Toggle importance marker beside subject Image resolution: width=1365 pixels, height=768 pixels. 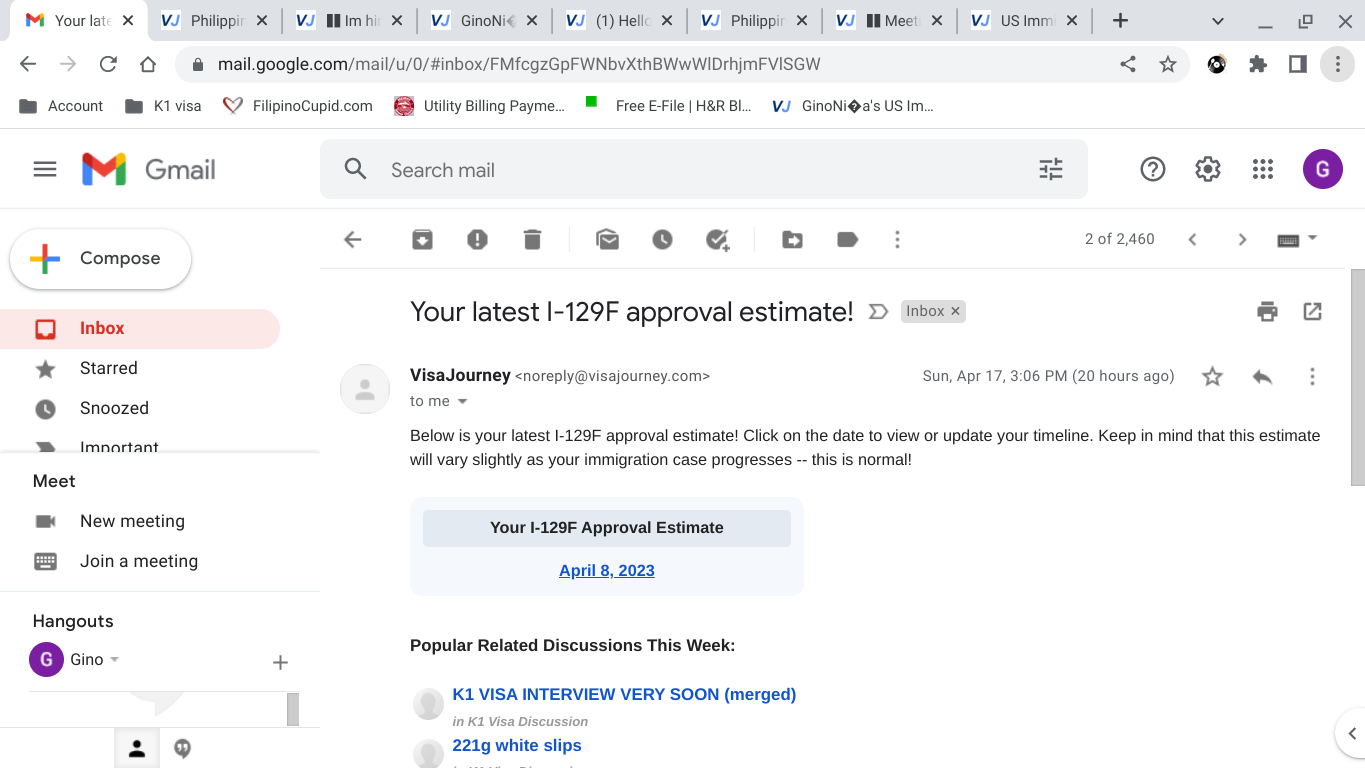(878, 312)
